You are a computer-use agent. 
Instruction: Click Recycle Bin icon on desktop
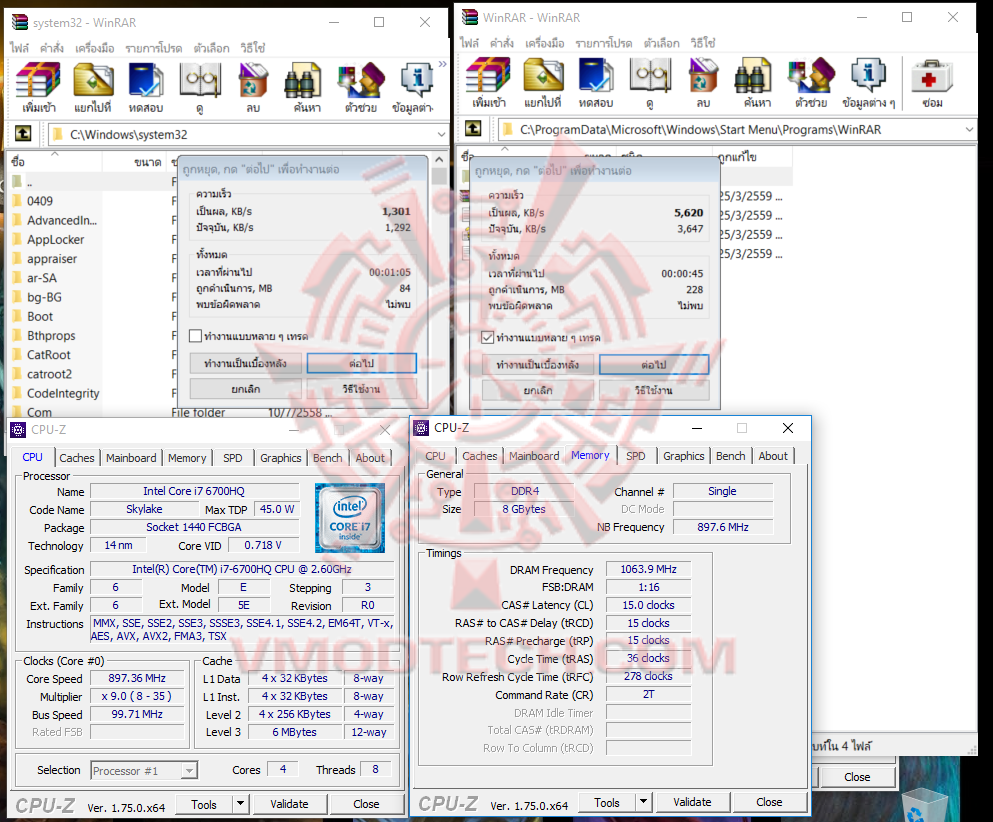click(x=923, y=806)
